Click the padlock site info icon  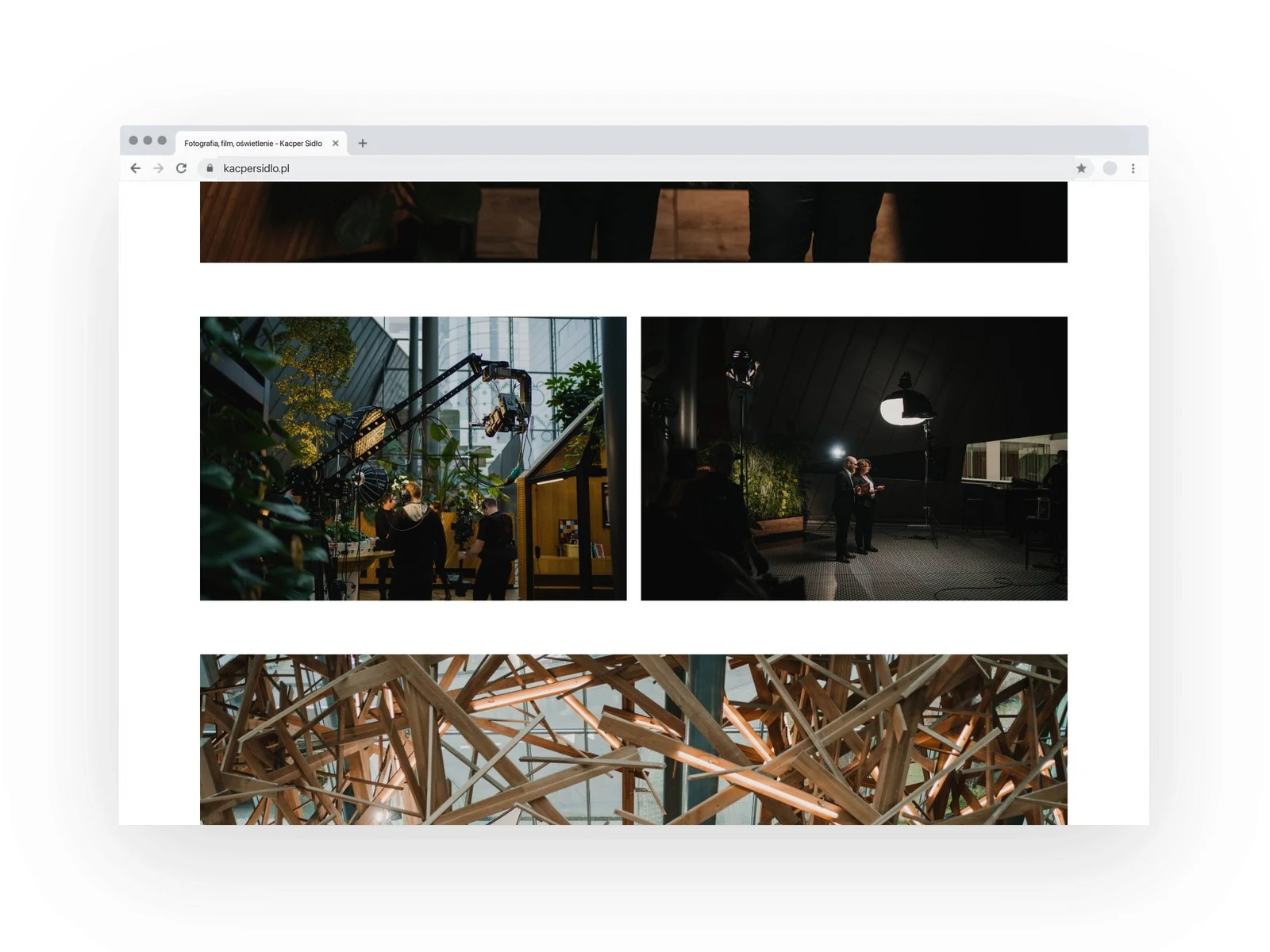click(x=210, y=168)
